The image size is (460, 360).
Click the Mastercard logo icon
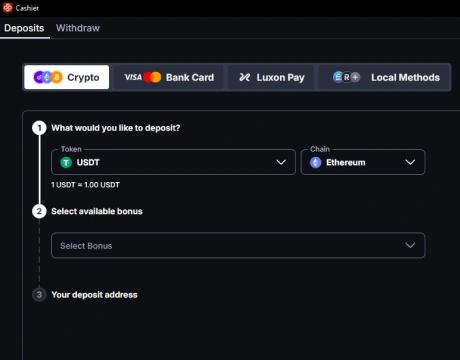[x=152, y=77]
